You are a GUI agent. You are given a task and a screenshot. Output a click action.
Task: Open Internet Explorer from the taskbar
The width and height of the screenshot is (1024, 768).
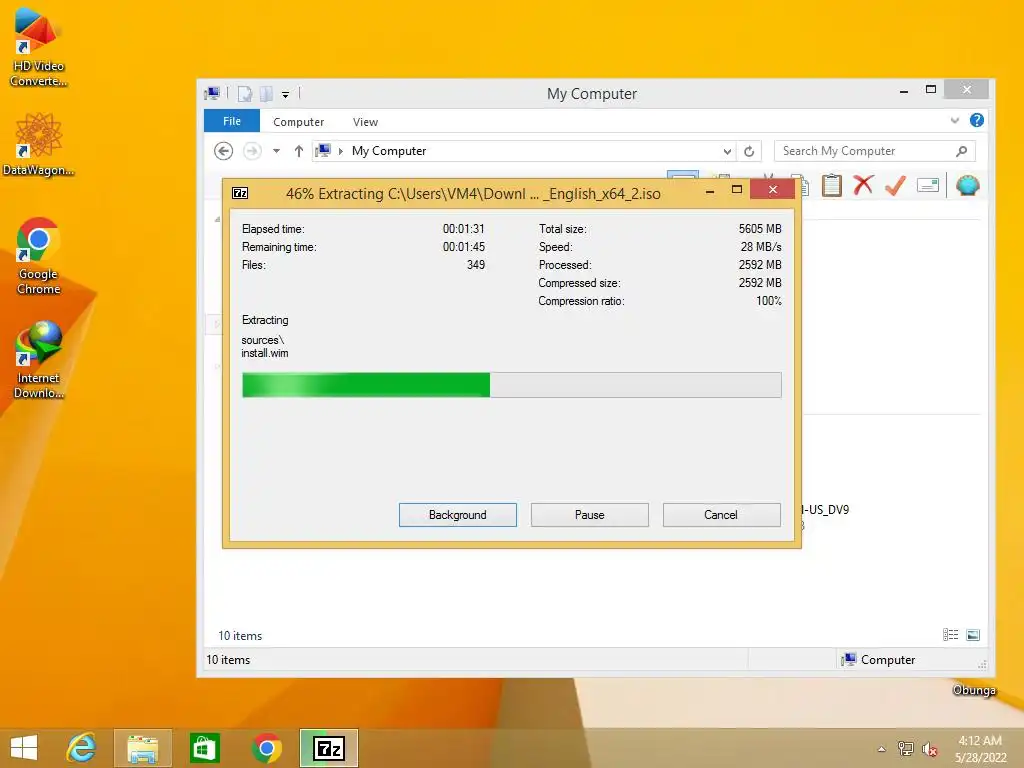(x=81, y=748)
